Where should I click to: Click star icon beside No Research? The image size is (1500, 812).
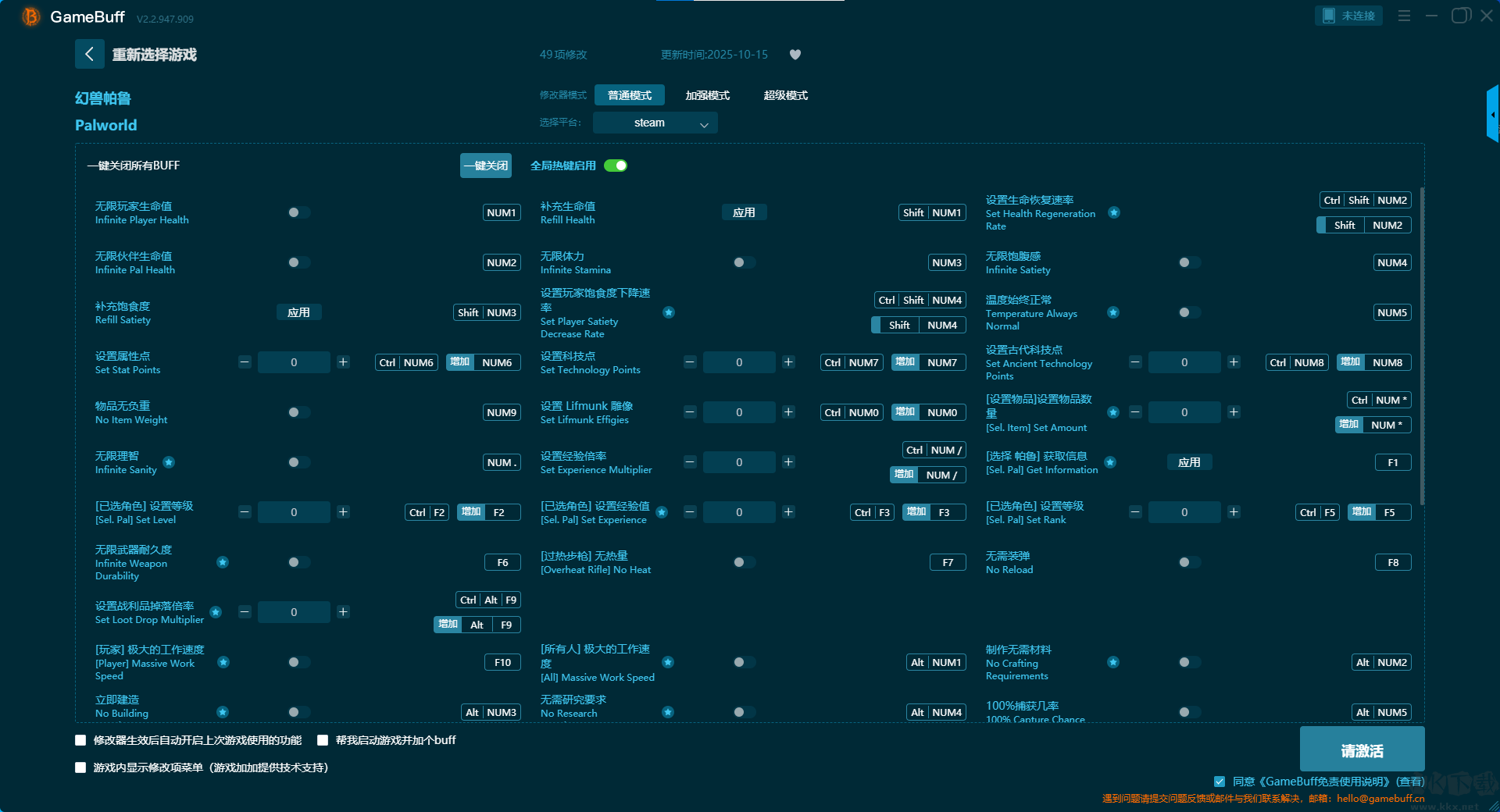tap(668, 712)
